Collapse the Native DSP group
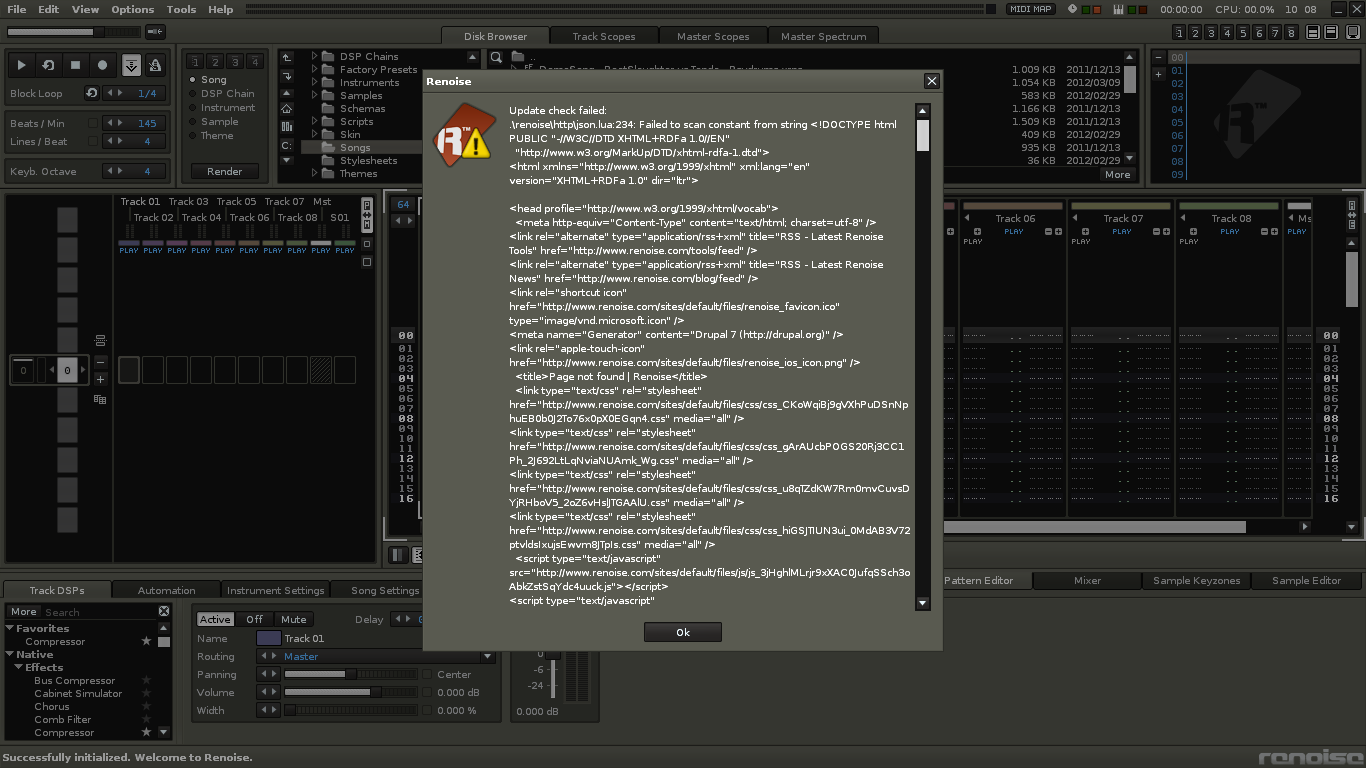 pyautogui.click(x=10, y=654)
